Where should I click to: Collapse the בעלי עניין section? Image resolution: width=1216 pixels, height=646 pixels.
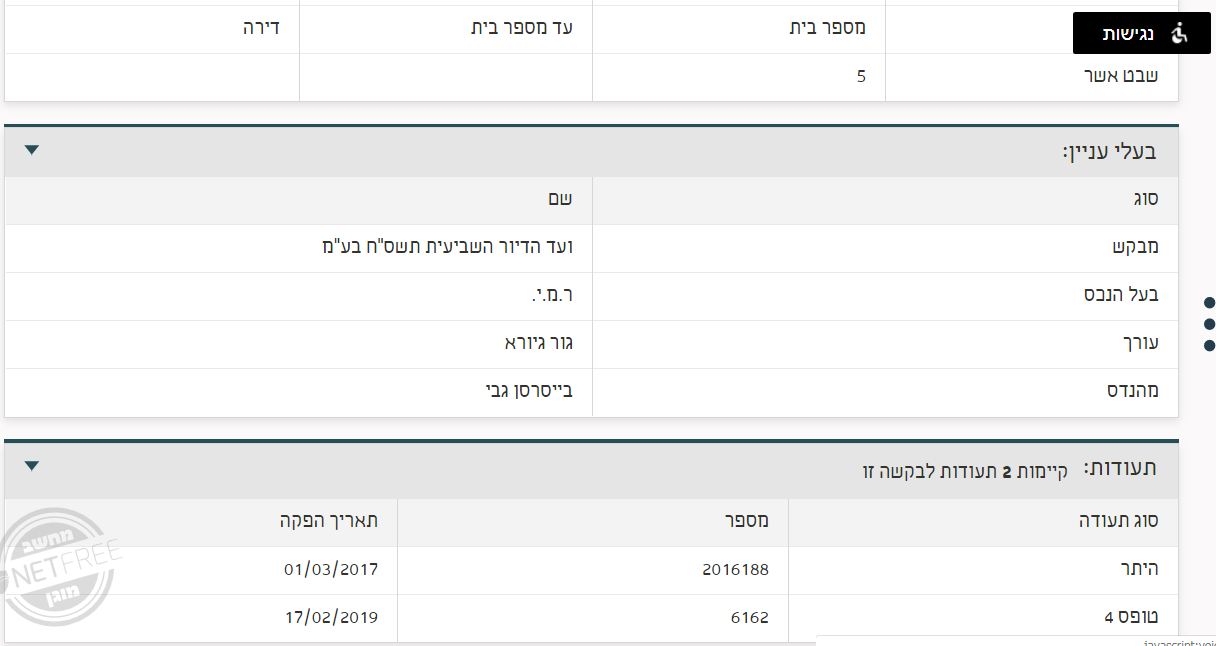31,150
